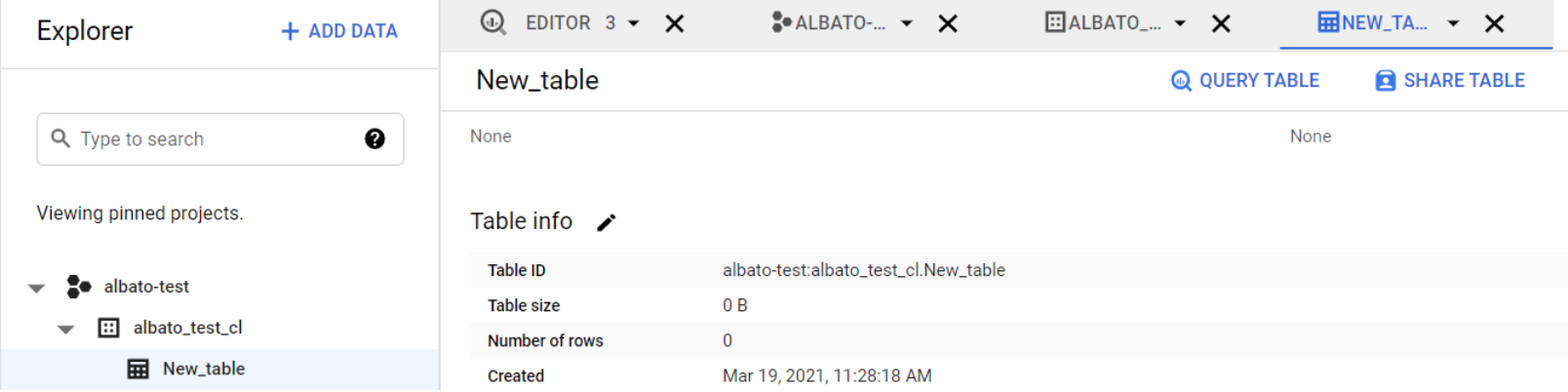
Task: Close the ALBATO_ dataset tab
Action: pos(1221,23)
